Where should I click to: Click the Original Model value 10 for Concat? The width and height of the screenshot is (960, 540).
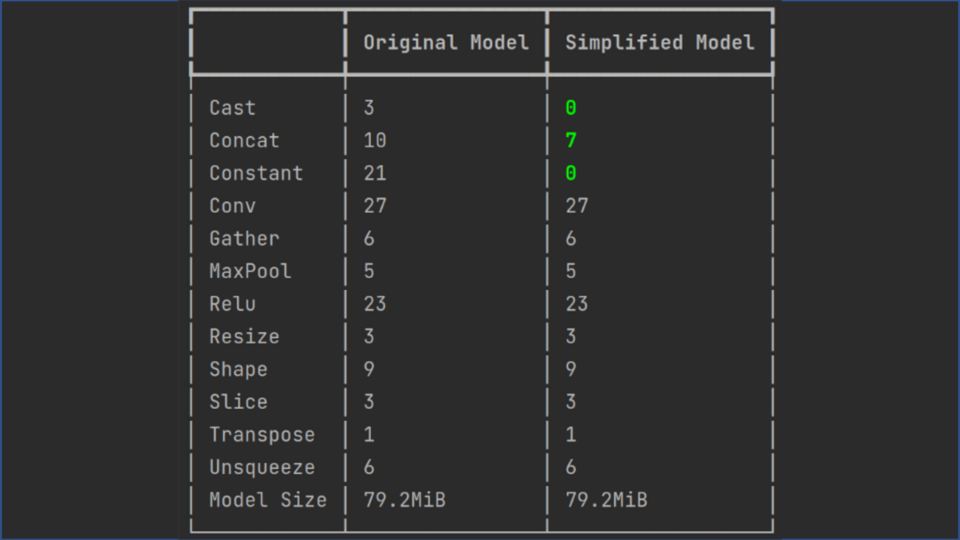click(x=375, y=141)
